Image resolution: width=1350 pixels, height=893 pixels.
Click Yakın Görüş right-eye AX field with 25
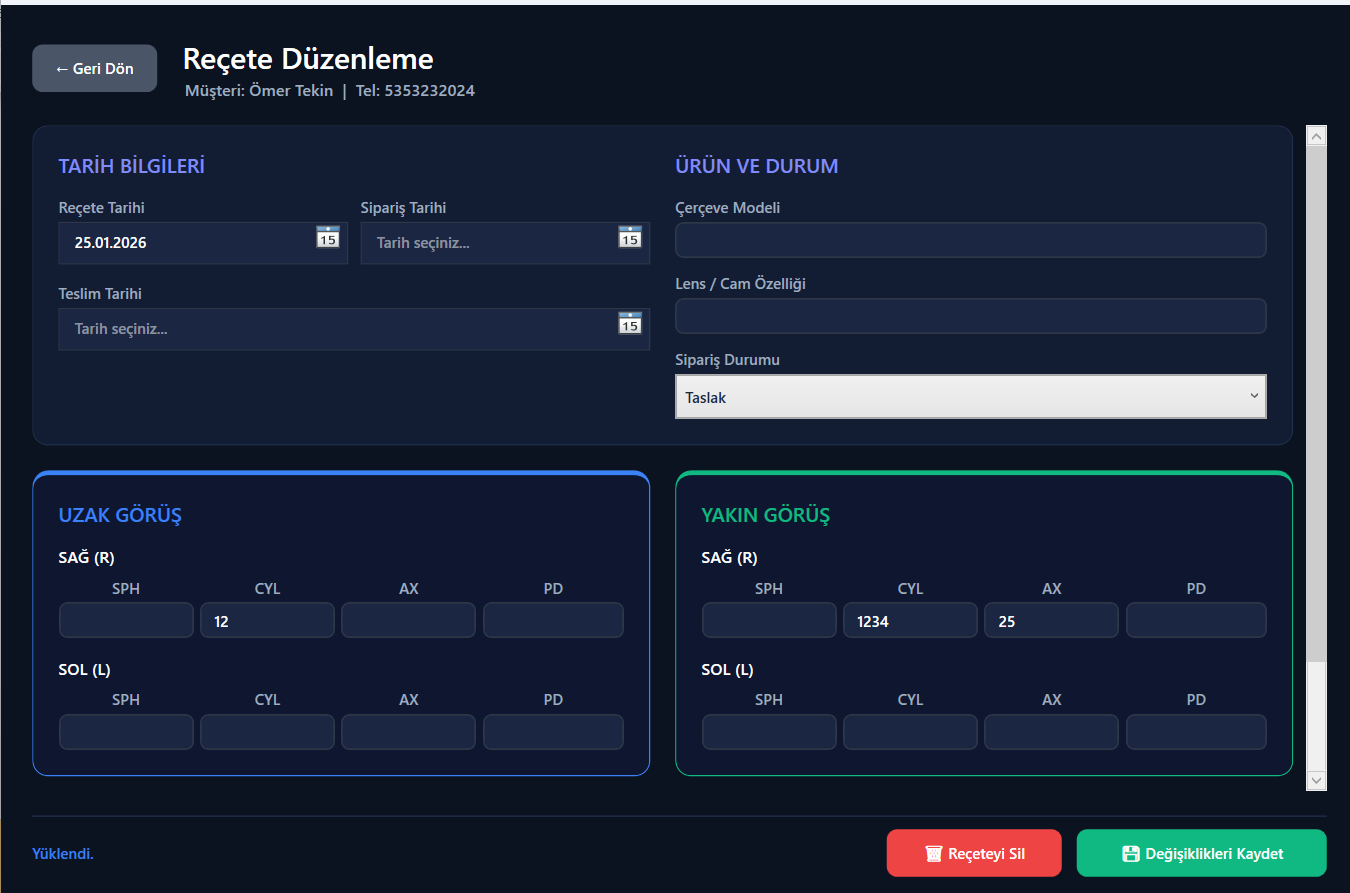coord(1051,620)
